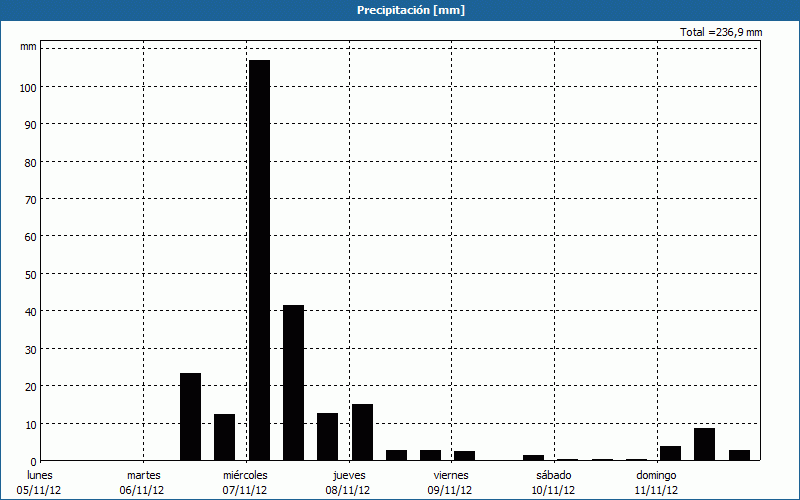Viewport: 800px width, 500px height.
Task: Click the jueves 08/11/12 axis label
Action: pyautogui.click(x=349, y=482)
